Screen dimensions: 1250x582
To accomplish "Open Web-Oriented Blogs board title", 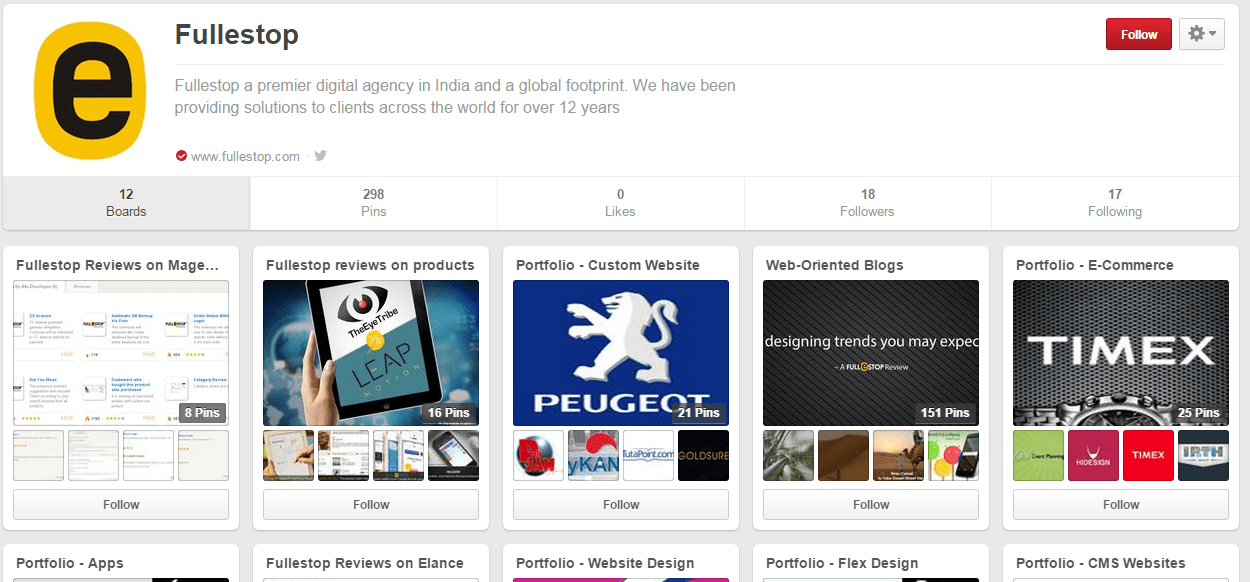I will 834,265.
